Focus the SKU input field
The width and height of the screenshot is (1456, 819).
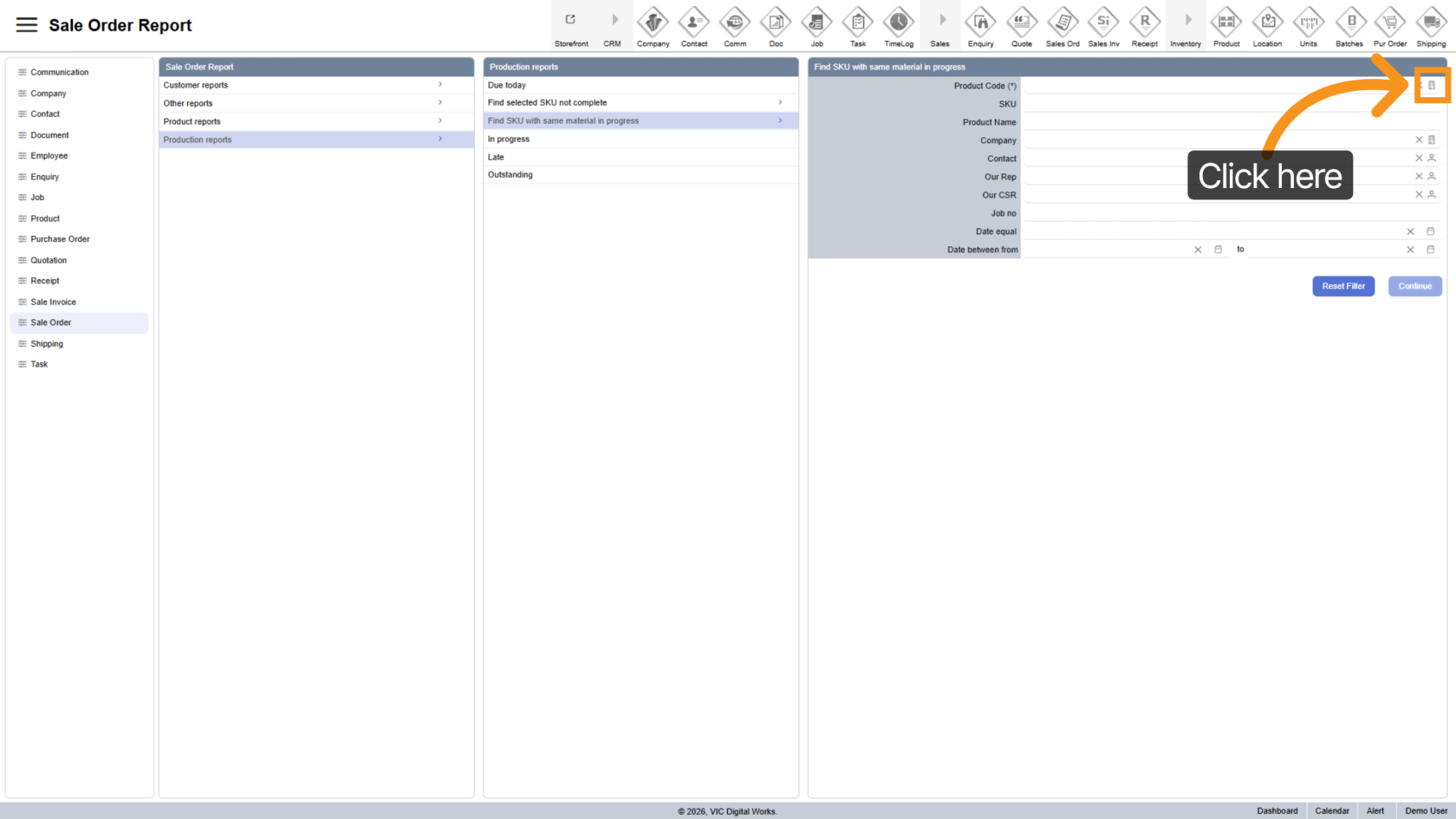(x=1232, y=104)
